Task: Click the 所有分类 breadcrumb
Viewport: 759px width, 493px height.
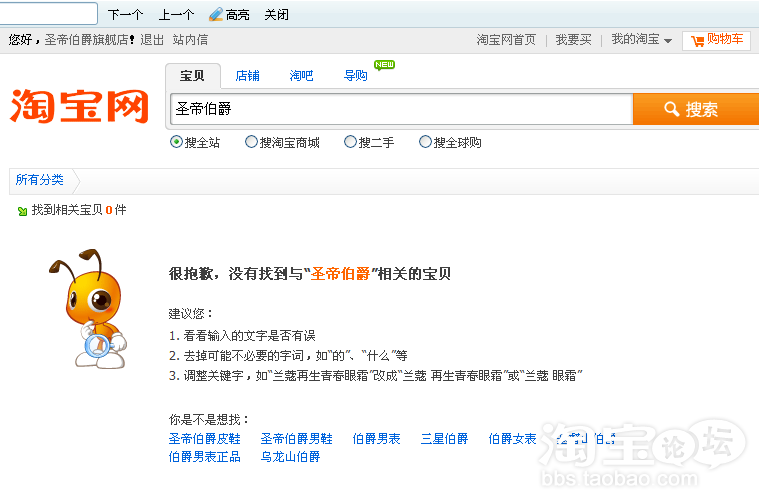Action: [40, 180]
